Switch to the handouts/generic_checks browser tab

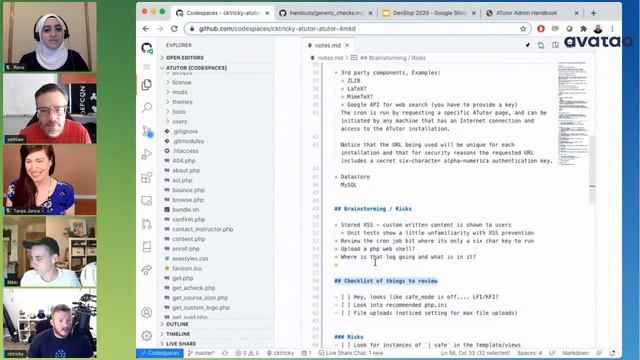coord(326,13)
